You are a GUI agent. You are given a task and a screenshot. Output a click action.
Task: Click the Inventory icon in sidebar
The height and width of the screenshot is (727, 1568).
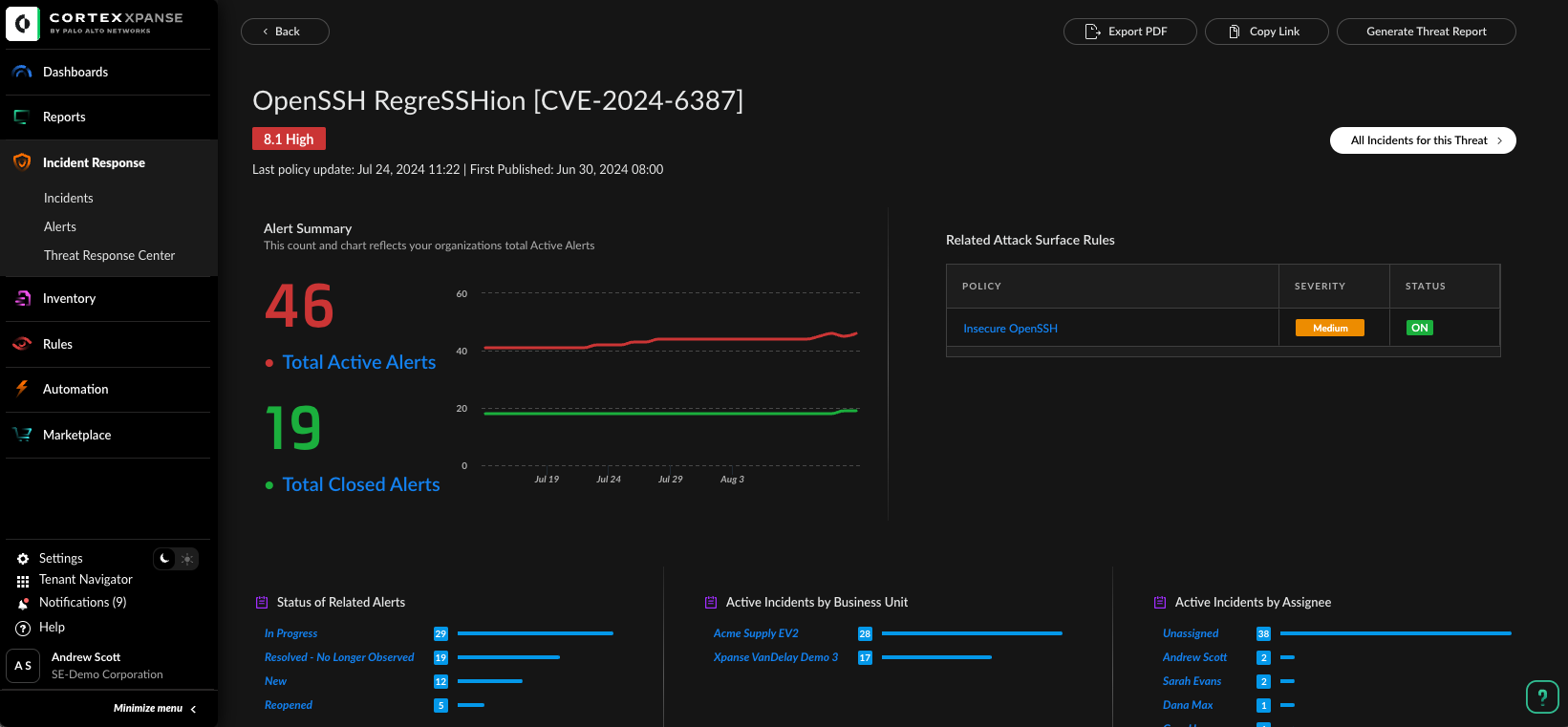click(x=22, y=298)
